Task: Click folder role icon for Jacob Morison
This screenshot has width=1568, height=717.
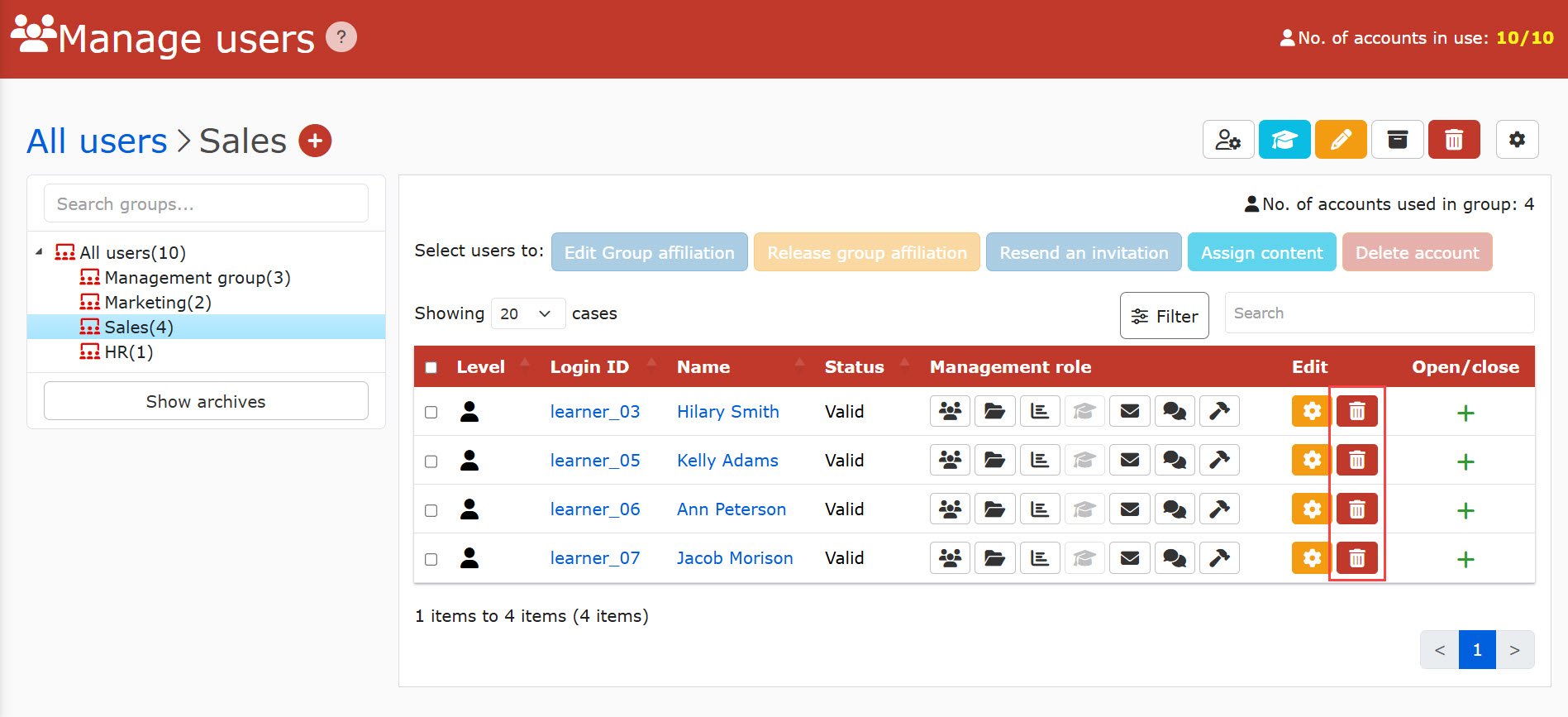Action: pos(995,557)
